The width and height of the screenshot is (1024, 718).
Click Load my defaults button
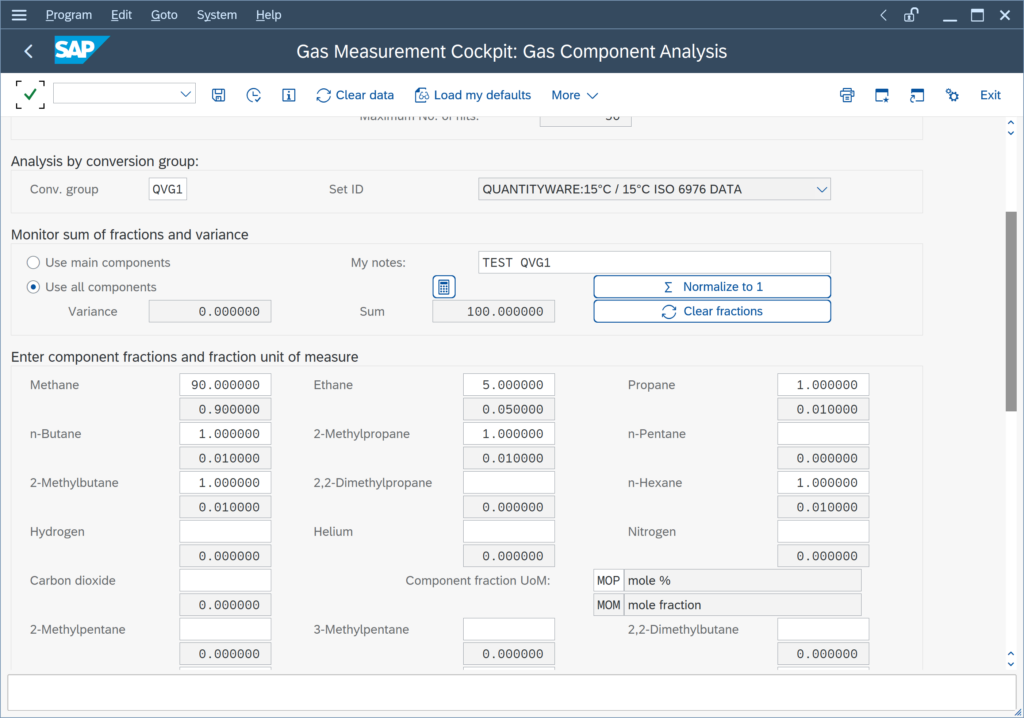473,95
